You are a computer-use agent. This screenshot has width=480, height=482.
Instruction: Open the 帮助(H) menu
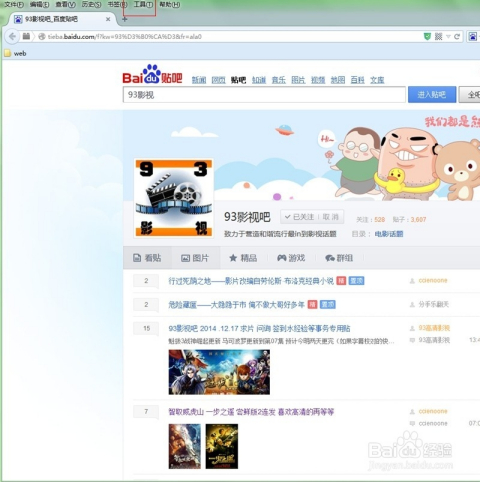[x=170, y=5]
